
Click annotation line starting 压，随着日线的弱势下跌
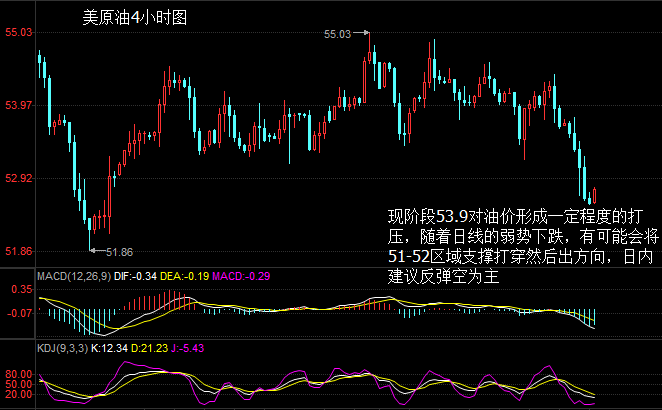click(523, 236)
